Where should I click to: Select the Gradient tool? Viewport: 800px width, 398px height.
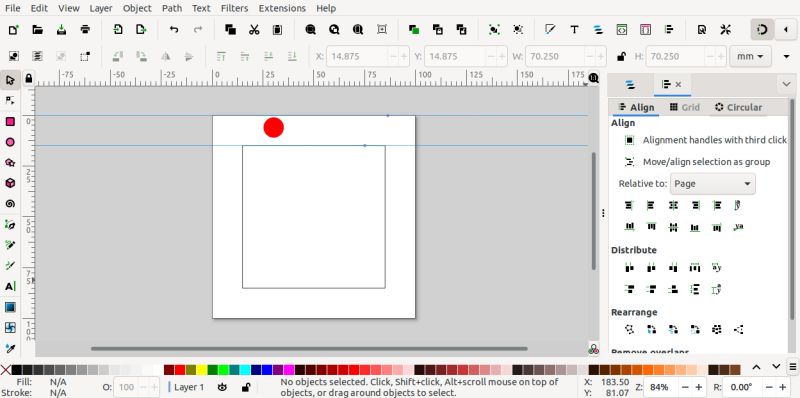(x=10, y=307)
